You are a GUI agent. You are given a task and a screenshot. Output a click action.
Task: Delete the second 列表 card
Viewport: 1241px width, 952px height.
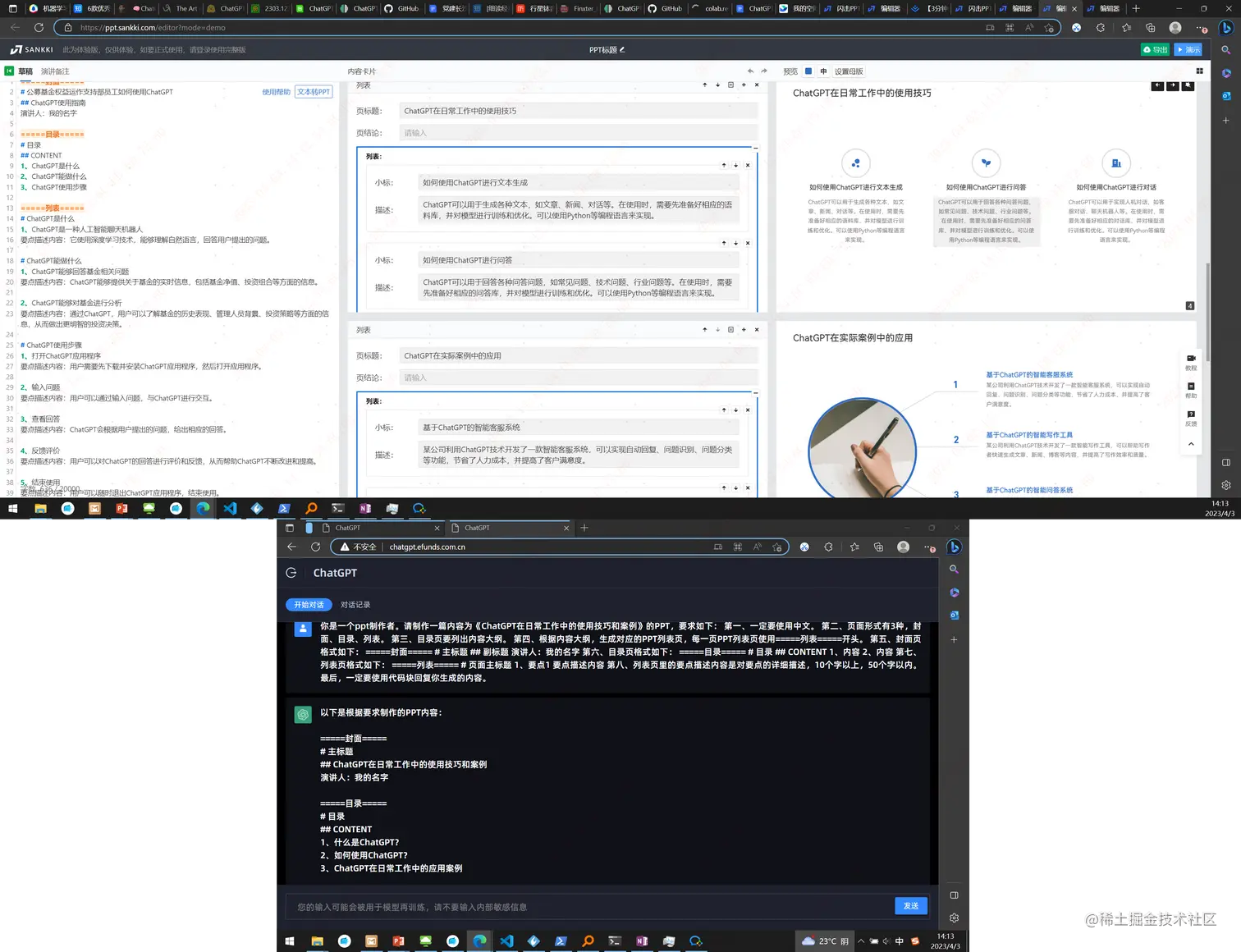click(x=757, y=330)
